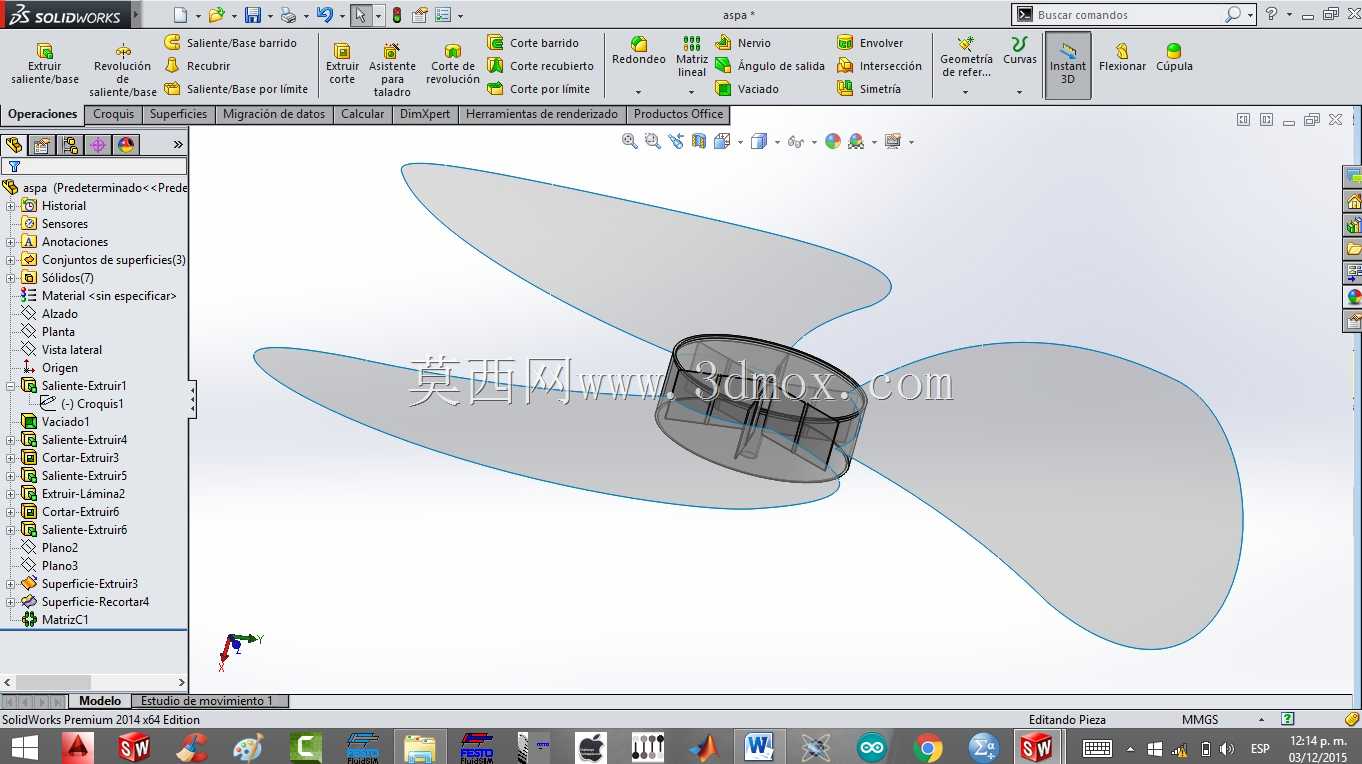Open the Superficies tab
1362x764 pixels.
[x=178, y=114]
